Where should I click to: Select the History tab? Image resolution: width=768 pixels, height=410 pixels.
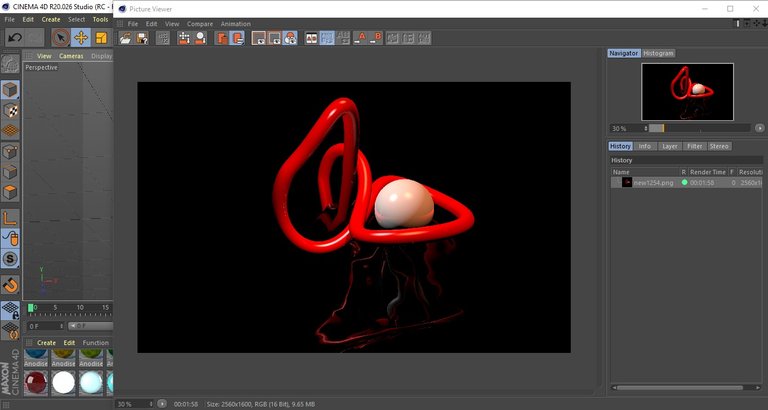620,146
